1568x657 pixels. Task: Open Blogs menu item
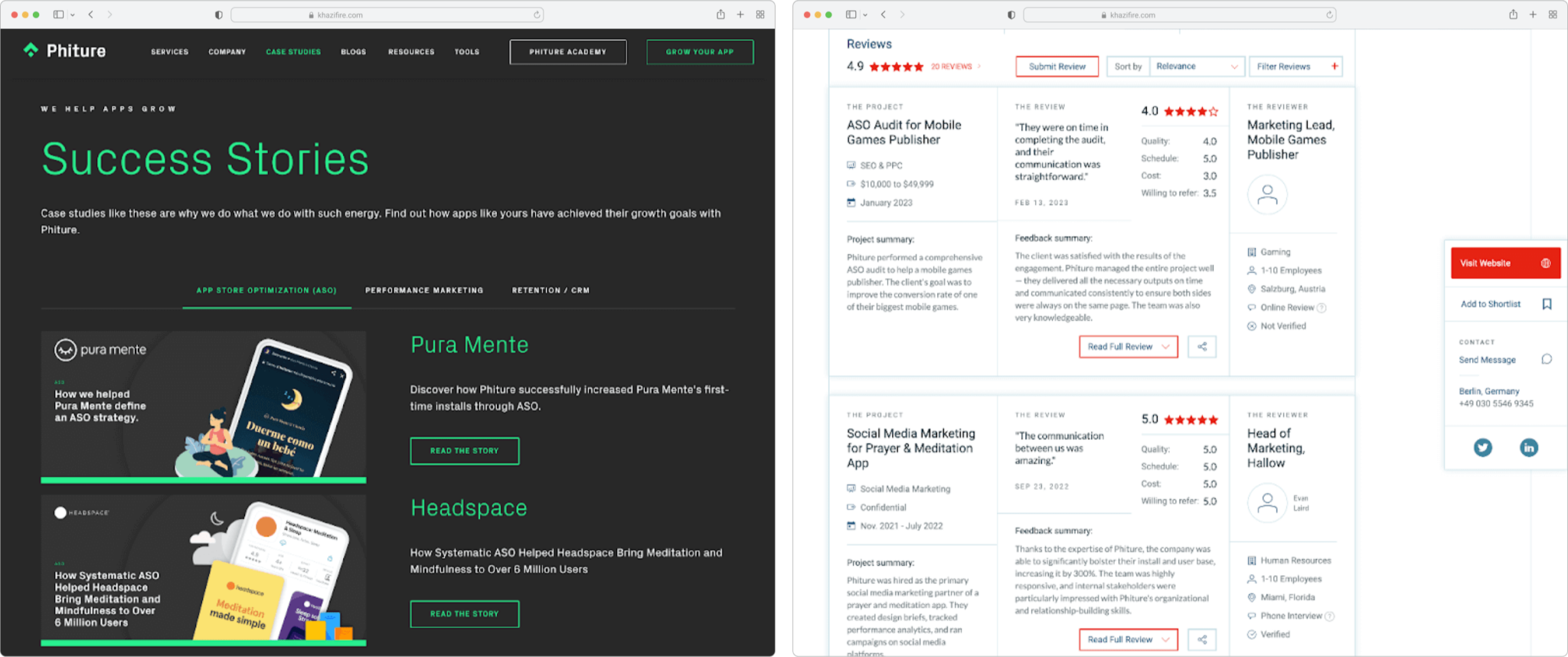(353, 52)
